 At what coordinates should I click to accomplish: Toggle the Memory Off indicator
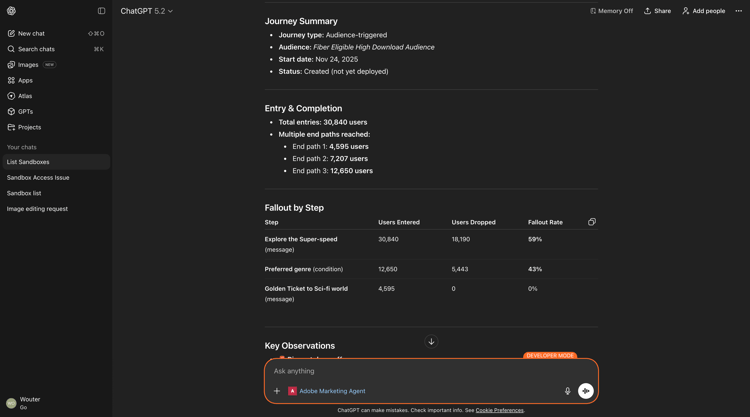point(611,11)
